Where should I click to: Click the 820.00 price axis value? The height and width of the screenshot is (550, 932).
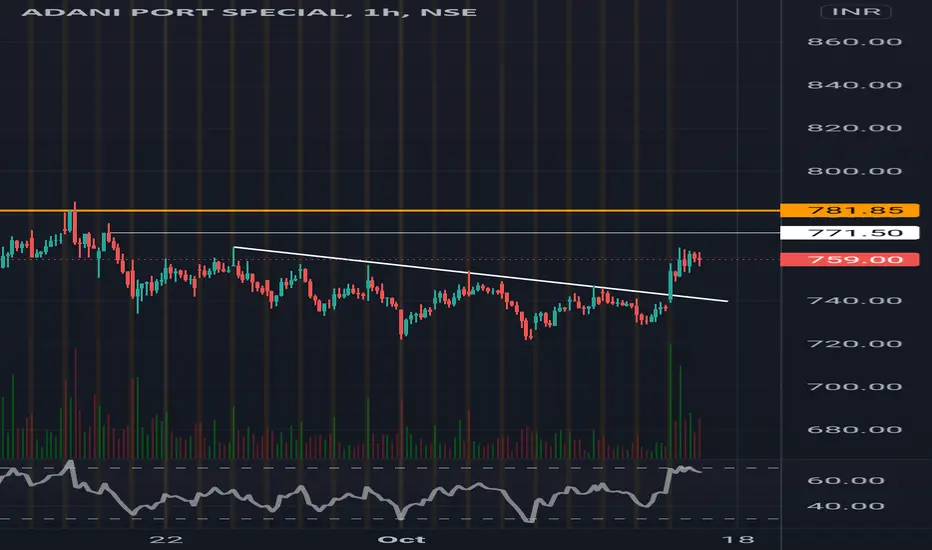click(854, 128)
